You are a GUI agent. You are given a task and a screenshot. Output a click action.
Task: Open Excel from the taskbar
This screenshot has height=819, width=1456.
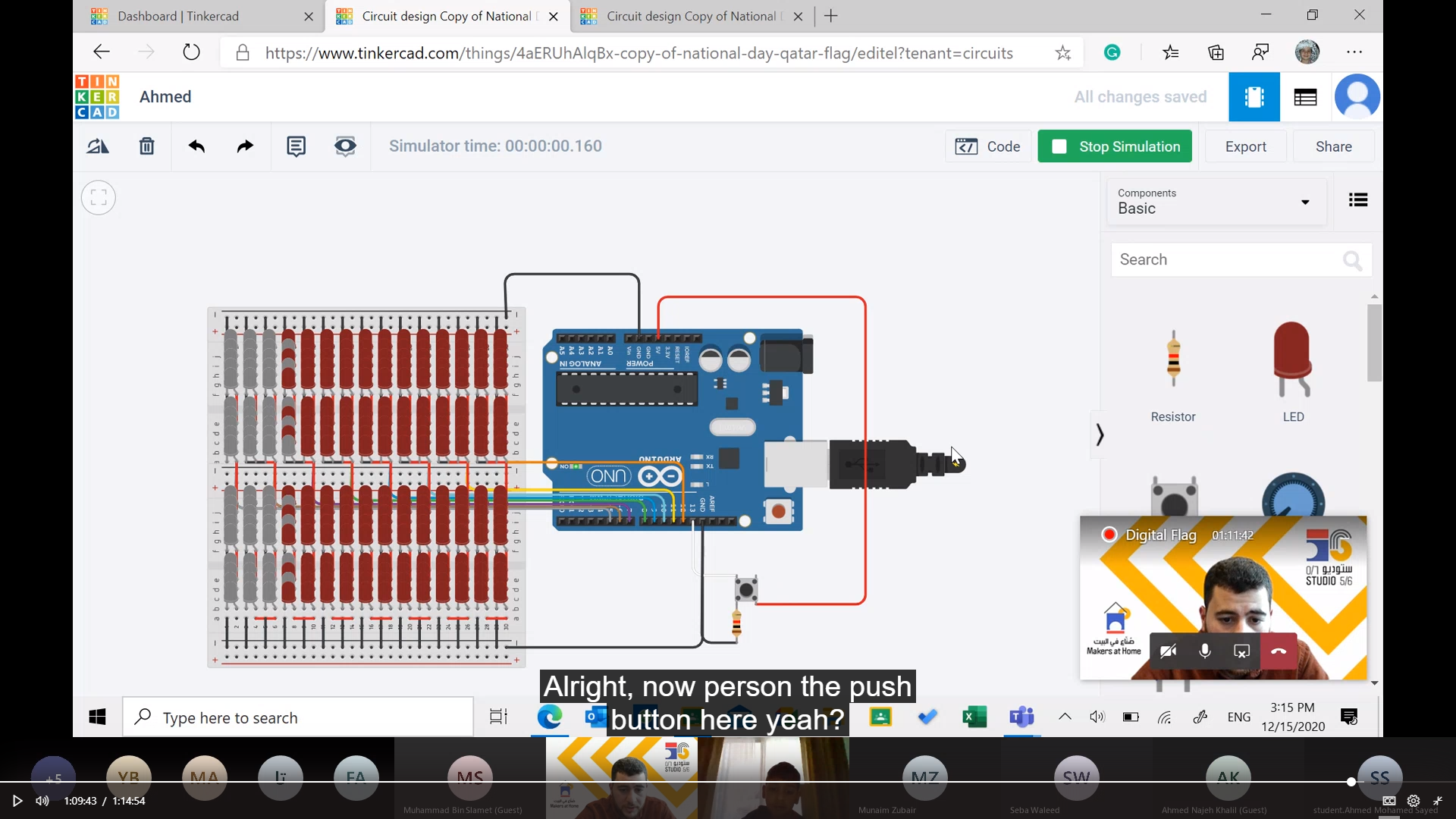tap(974, 717)
